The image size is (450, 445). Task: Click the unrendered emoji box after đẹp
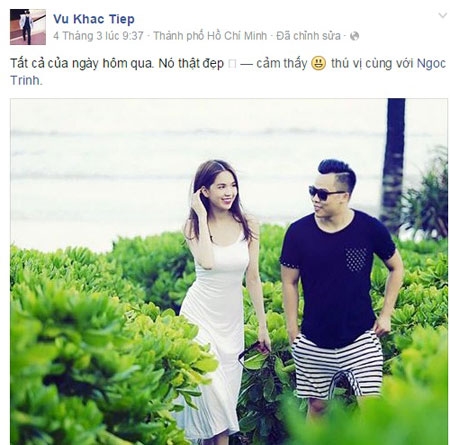(232, 64)
